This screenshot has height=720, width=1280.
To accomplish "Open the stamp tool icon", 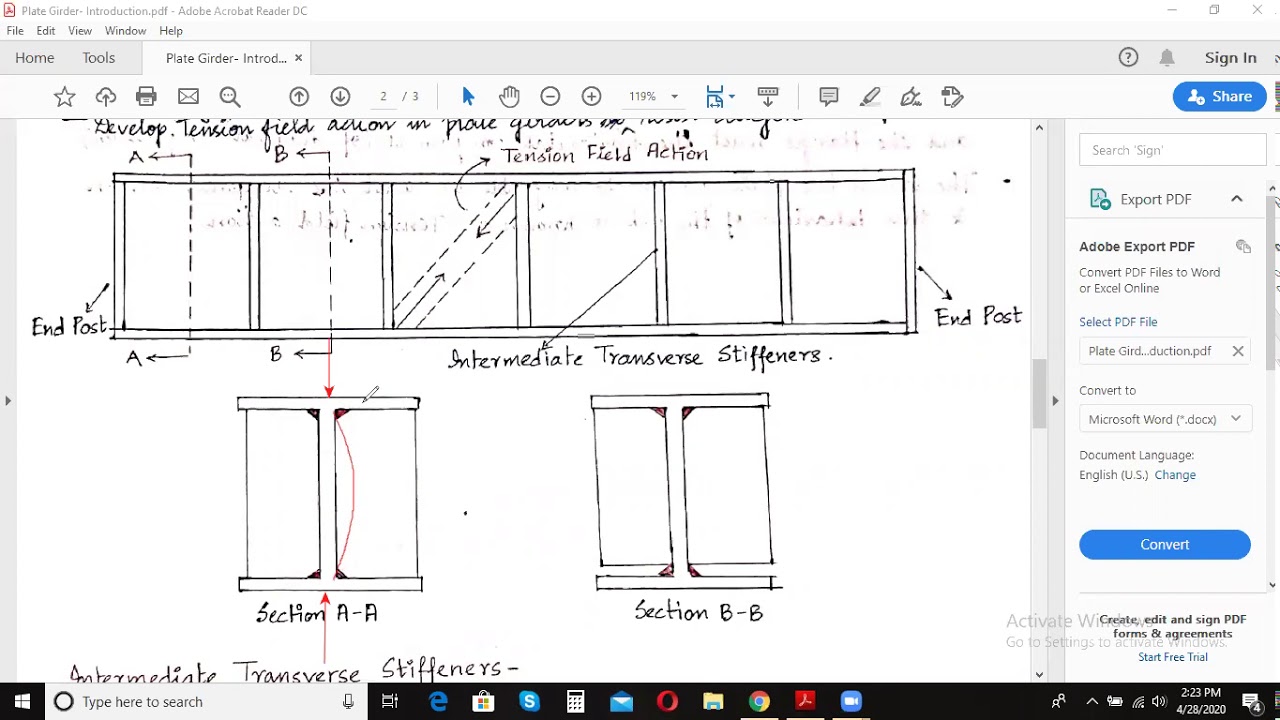I will click(952, 97).
